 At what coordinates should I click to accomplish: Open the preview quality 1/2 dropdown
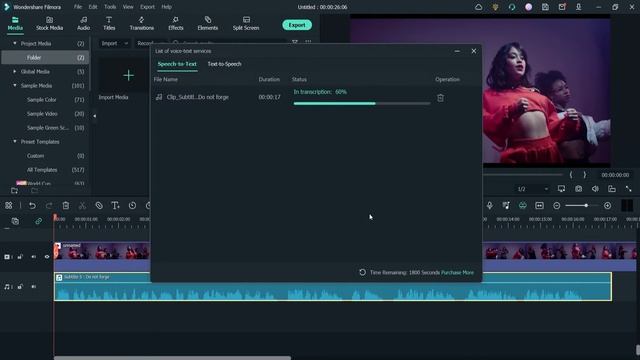(x=533, y=189)
